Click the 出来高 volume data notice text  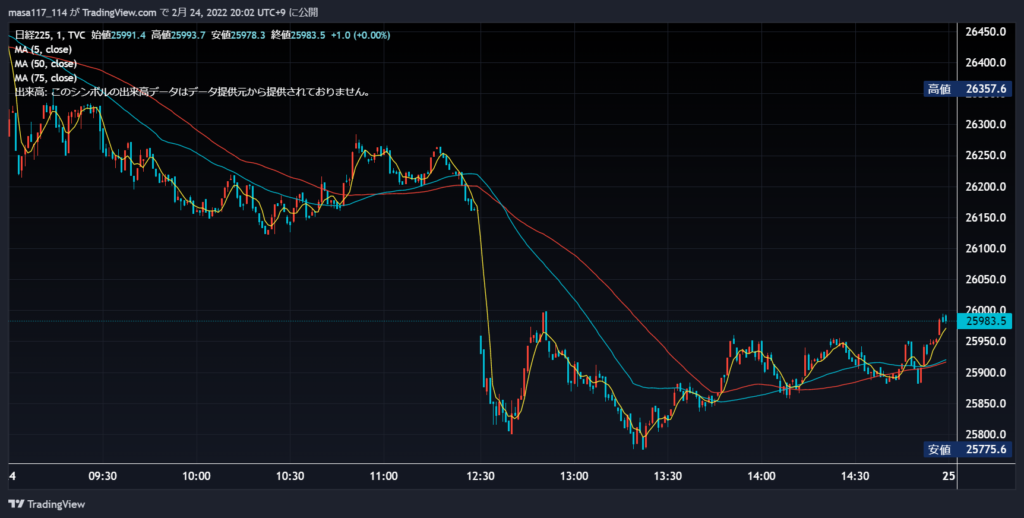[193, 92]
